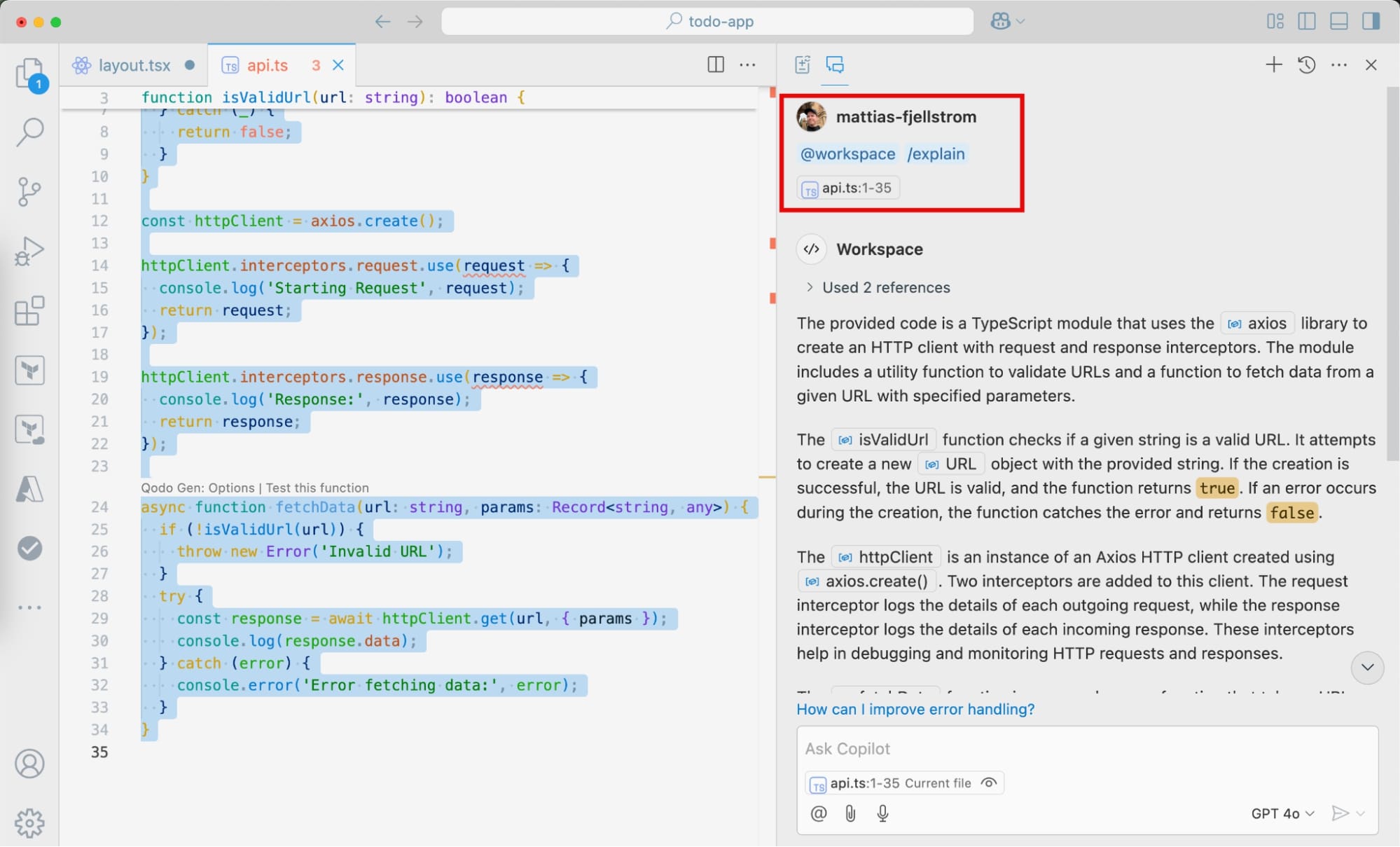Open the Search view icon
Screen dimensions: 1400x847
(29, 132)
